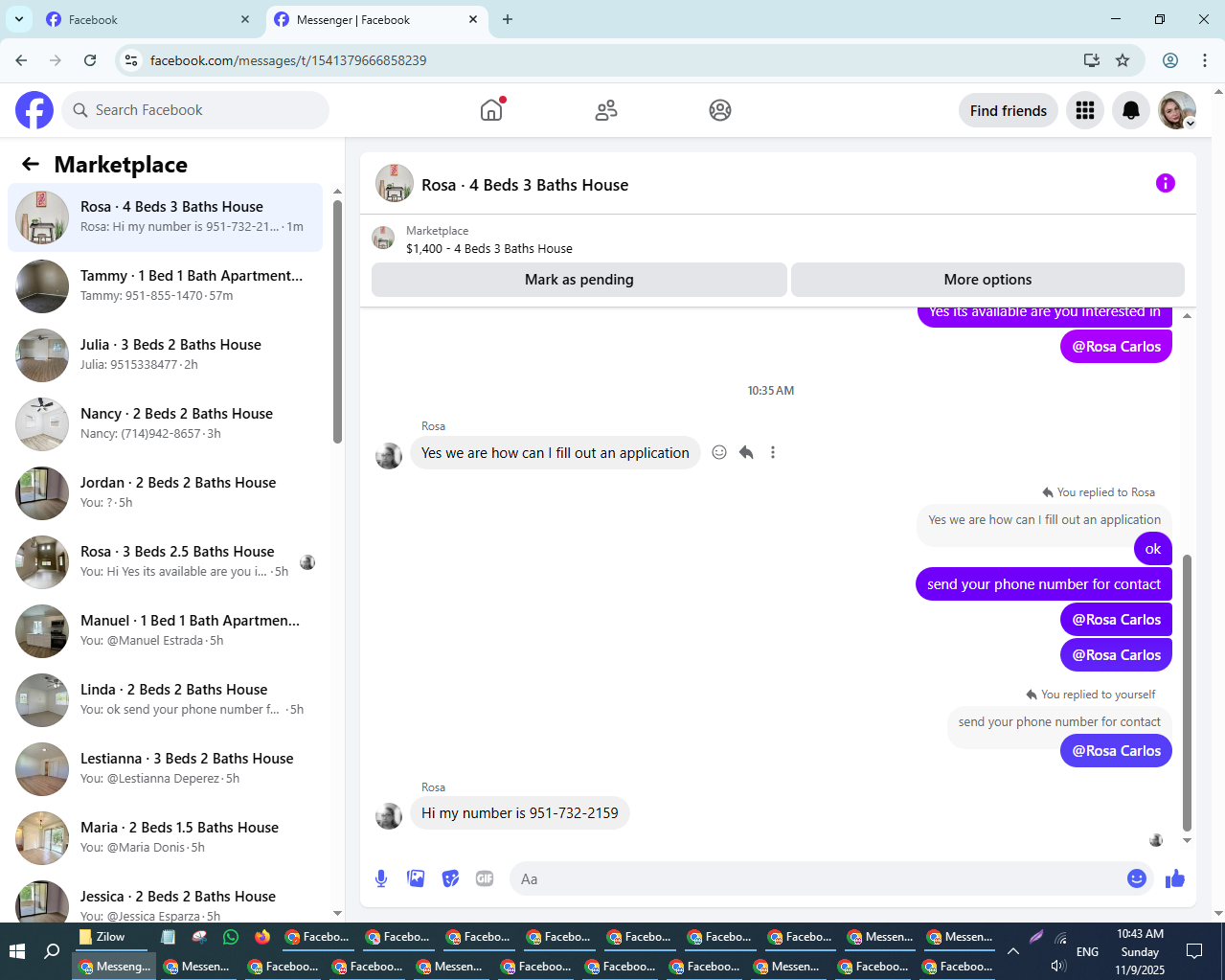
Task: Open Manuel 1 Bed 1 Bath Apartment chat
Action: coord(165,631)
